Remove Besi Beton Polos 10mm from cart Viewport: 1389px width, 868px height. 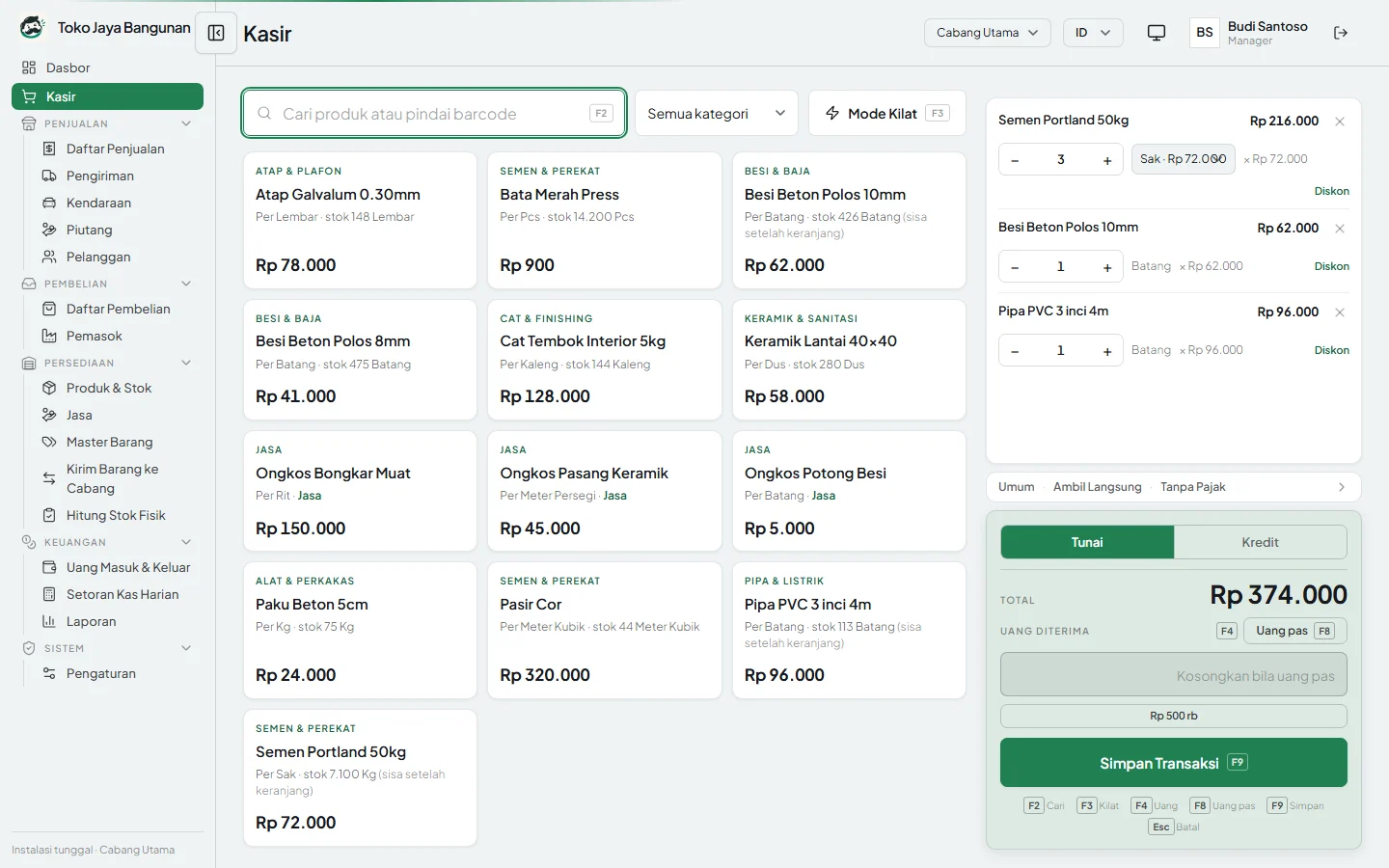coord(1340,229)
